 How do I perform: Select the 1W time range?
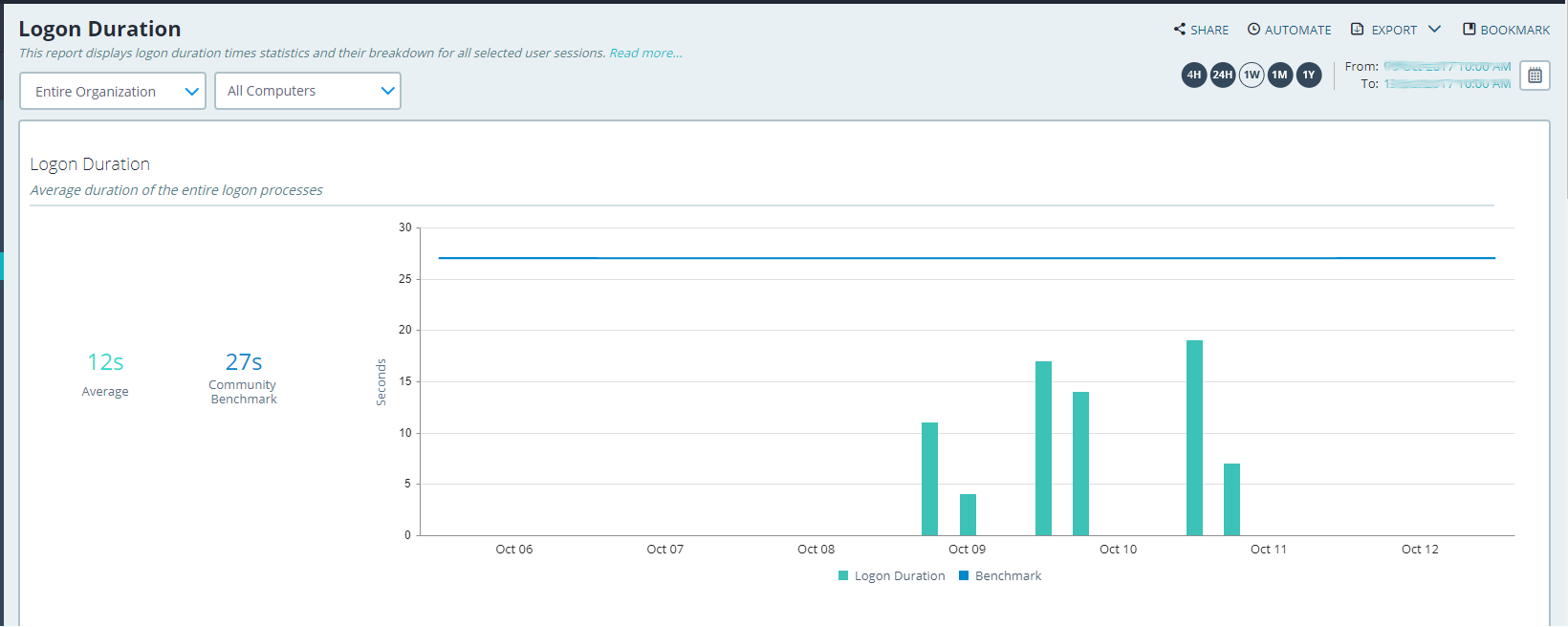coord(1252,75)
